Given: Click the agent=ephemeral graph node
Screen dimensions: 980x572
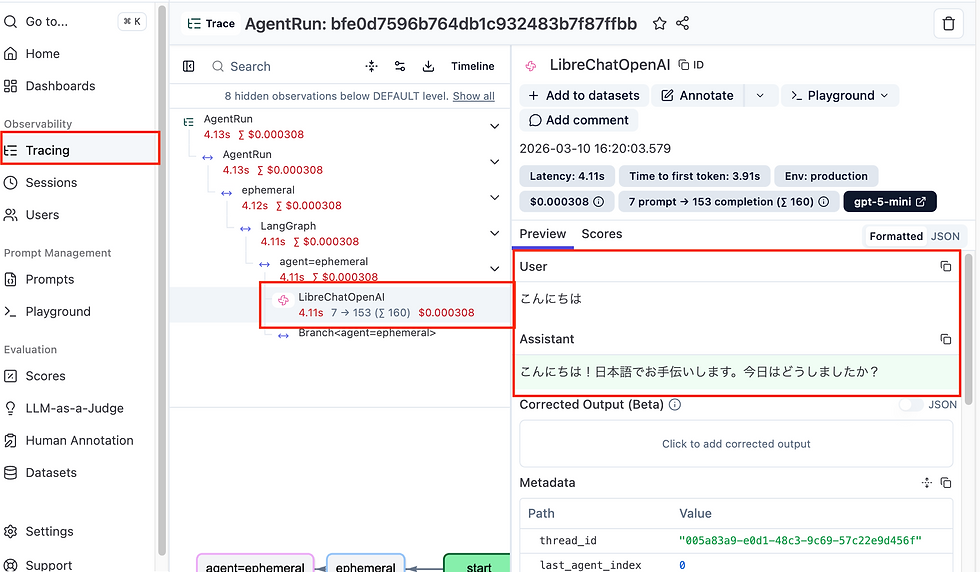Looking at the screenshot, I should 255,564.
